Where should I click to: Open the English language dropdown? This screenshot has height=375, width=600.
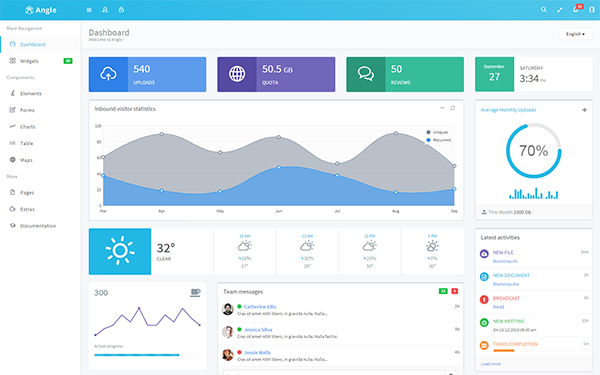click(575, 34)
